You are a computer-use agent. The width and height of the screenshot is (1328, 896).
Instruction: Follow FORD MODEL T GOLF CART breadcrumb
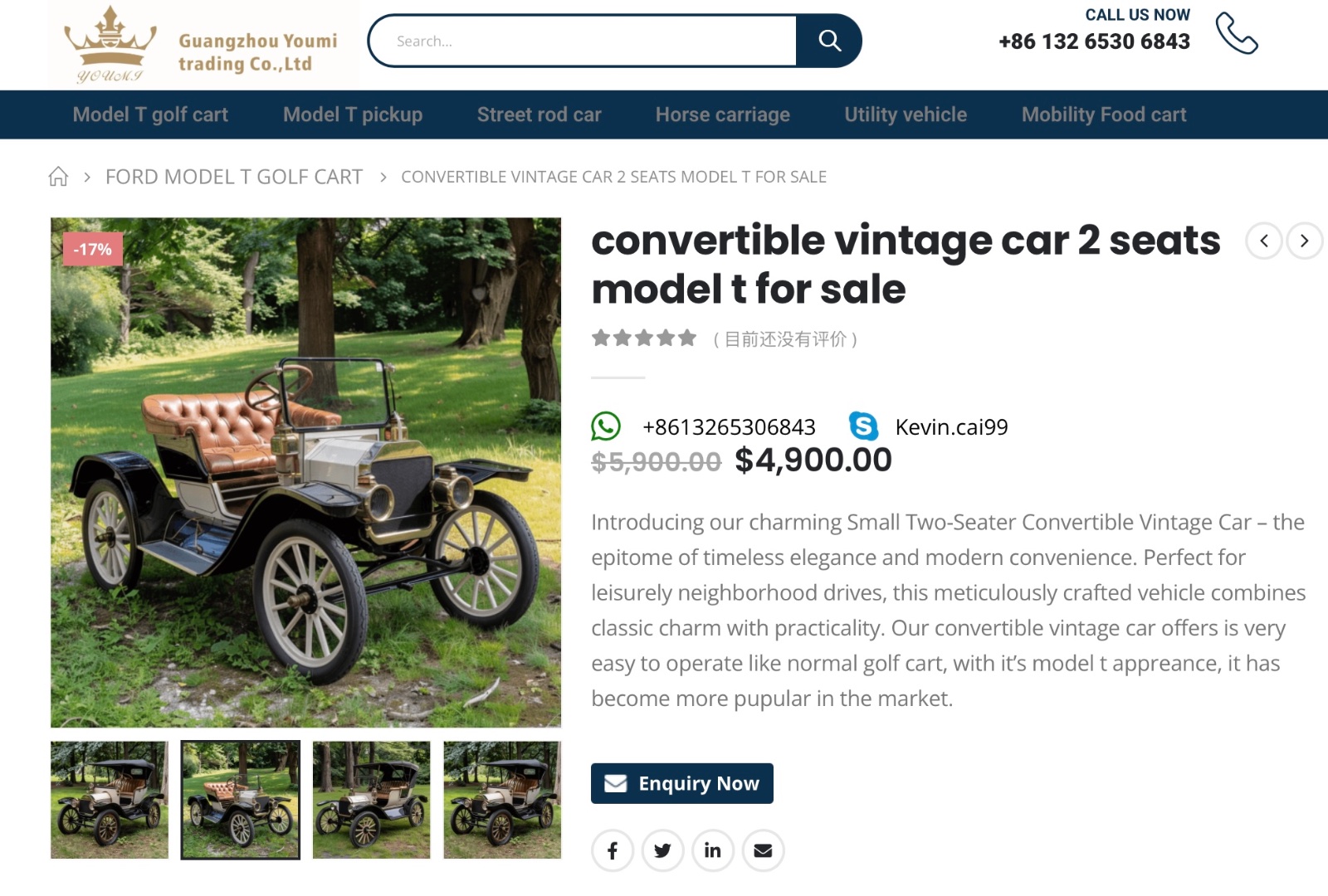point(234,177)
